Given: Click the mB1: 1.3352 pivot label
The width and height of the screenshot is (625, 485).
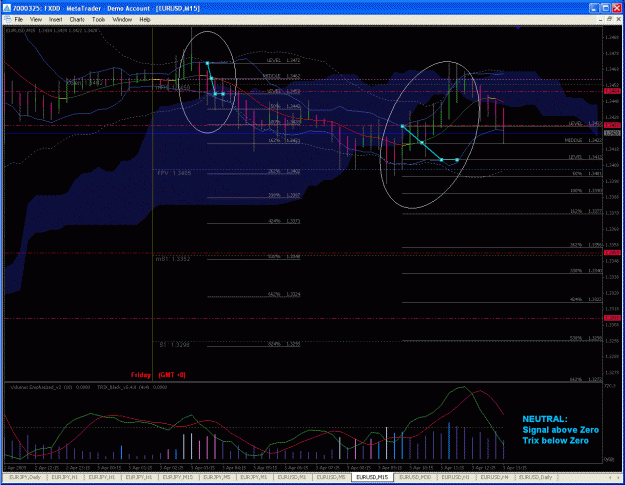Looking at the screenshot, I should (x=173, y=259).
